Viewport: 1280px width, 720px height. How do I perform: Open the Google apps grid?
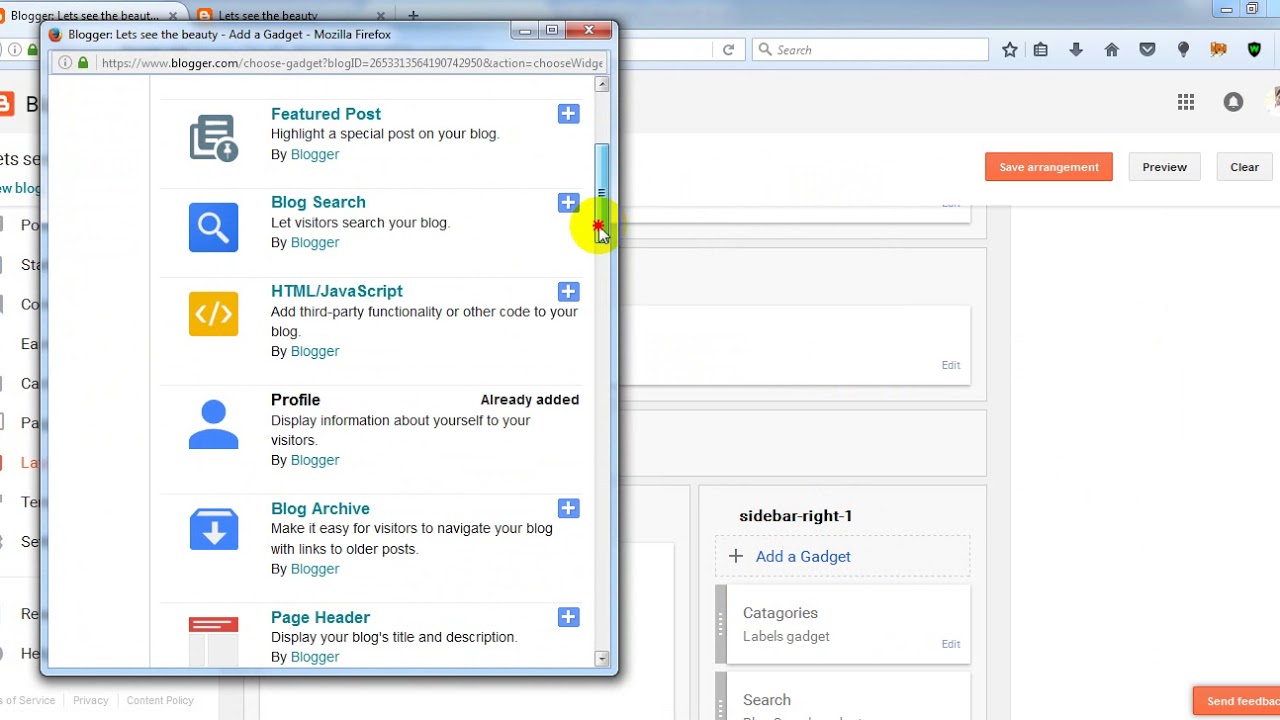[x=1186, y=102]
